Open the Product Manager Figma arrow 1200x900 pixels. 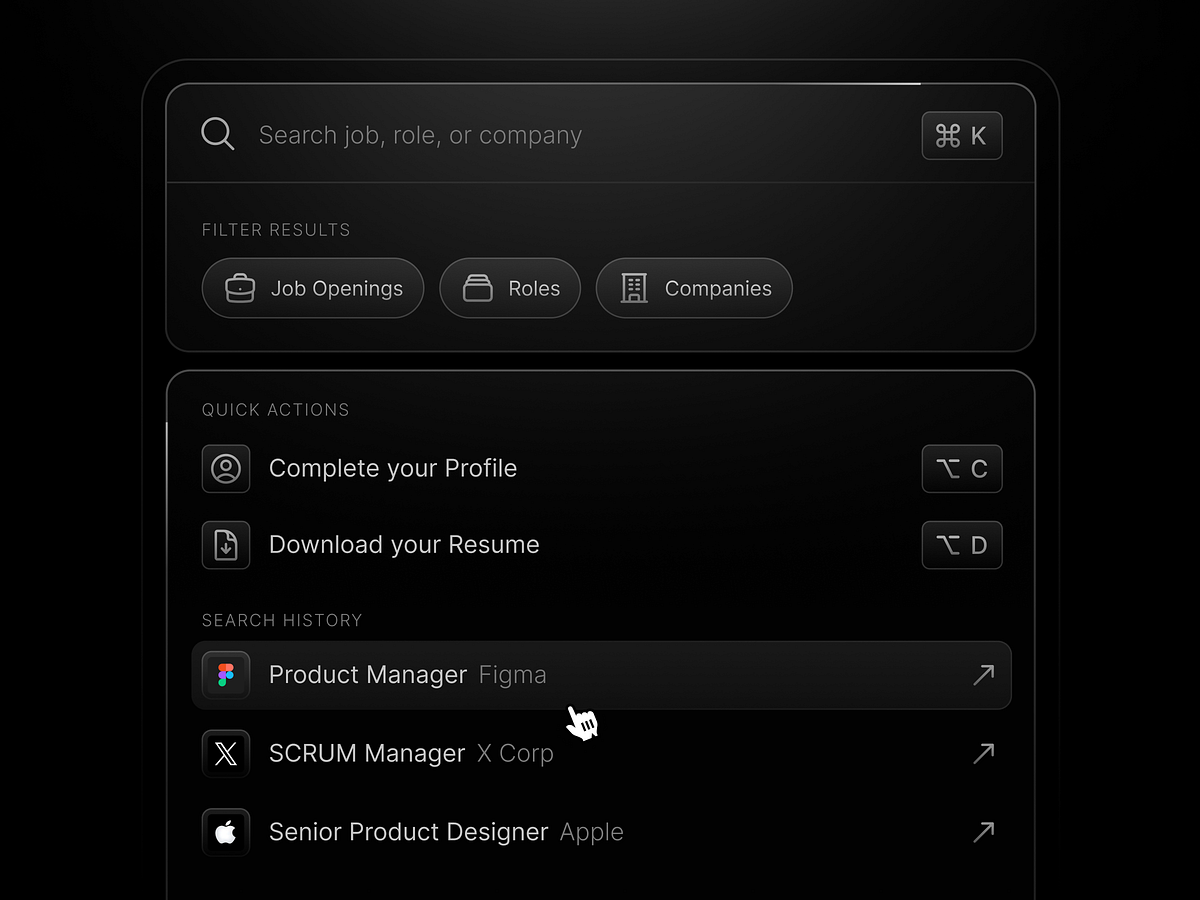(983, 675)
